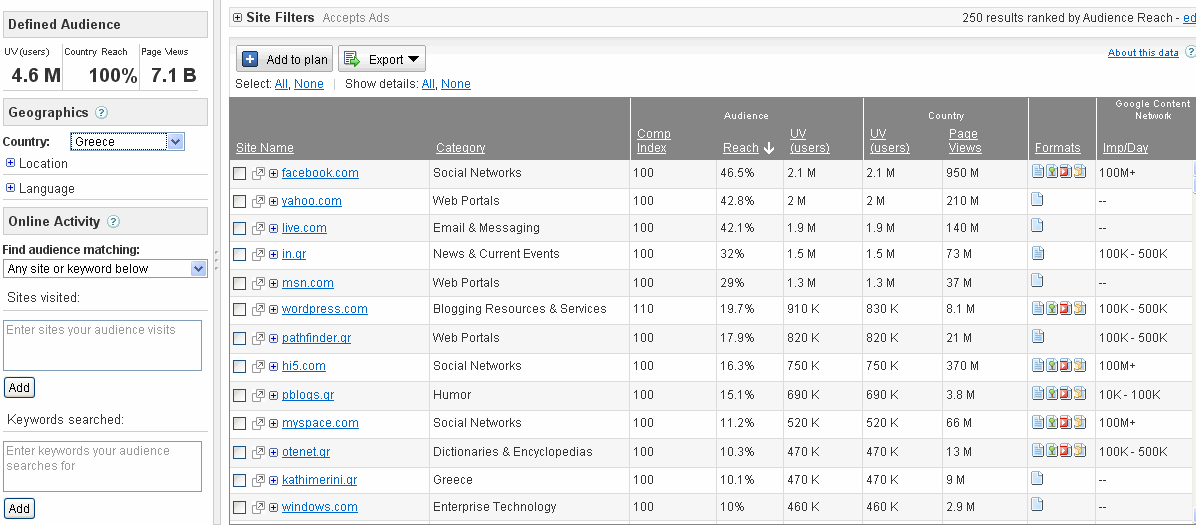
Task: Check the msn.com row checkbox
Action: (240, 284)
